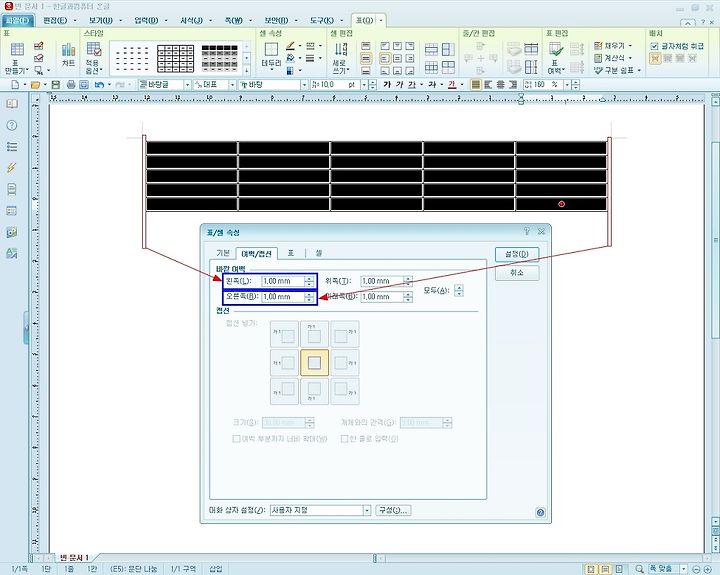Select the top-center caption position tile

[315, 334]
